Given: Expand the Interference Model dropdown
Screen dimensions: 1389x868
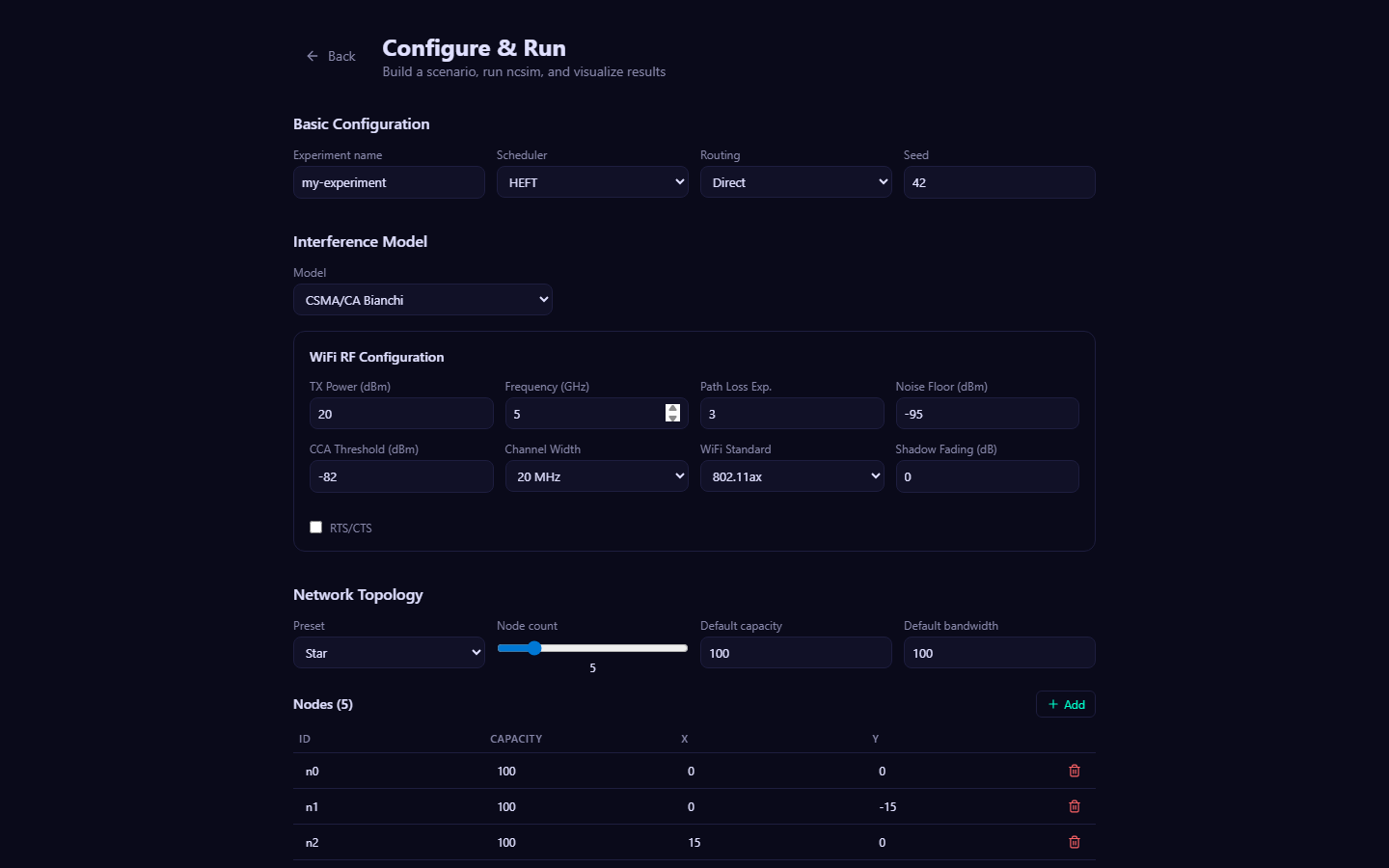Looking at the screenshot, I should pyautogui.click(x=422, y=300).
